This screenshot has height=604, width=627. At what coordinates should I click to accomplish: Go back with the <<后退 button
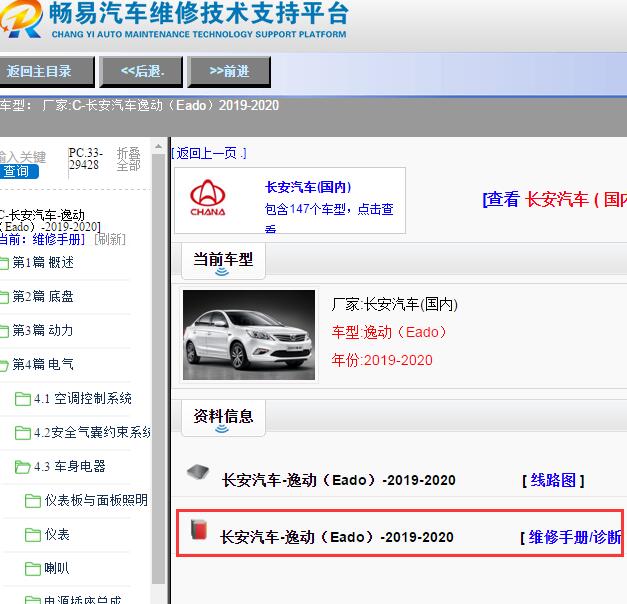coord(141,72)
